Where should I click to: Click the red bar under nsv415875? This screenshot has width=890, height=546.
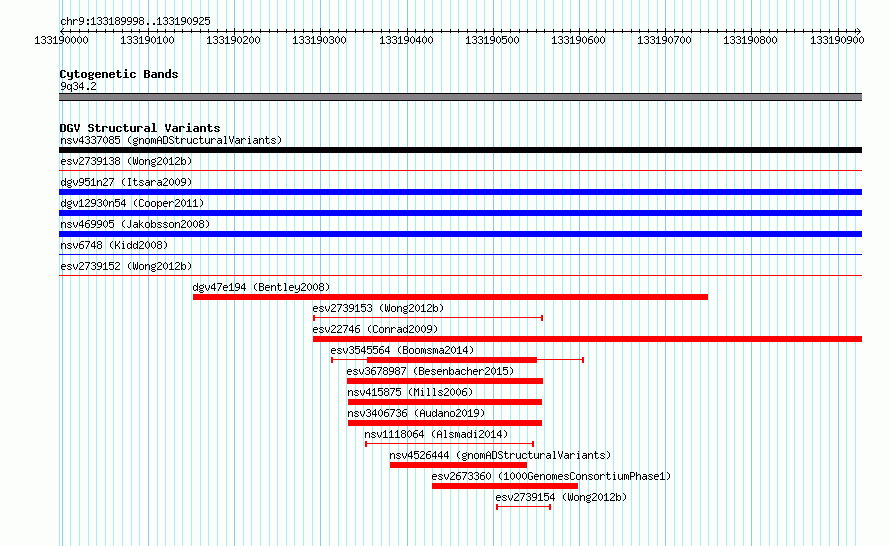click(445, 402)
